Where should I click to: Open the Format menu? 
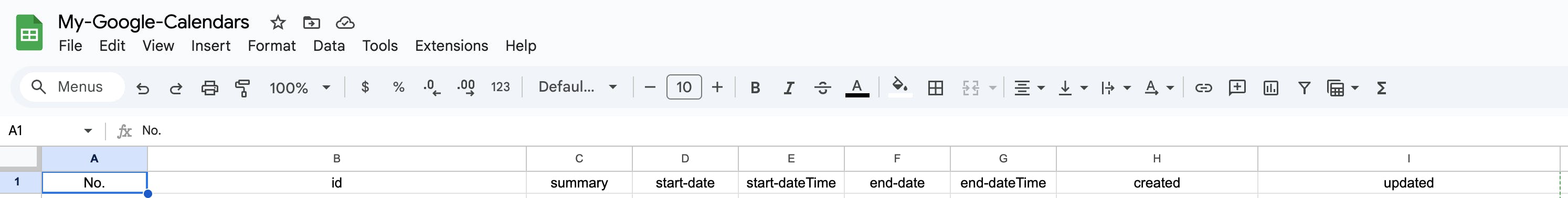tap(271, 46)
